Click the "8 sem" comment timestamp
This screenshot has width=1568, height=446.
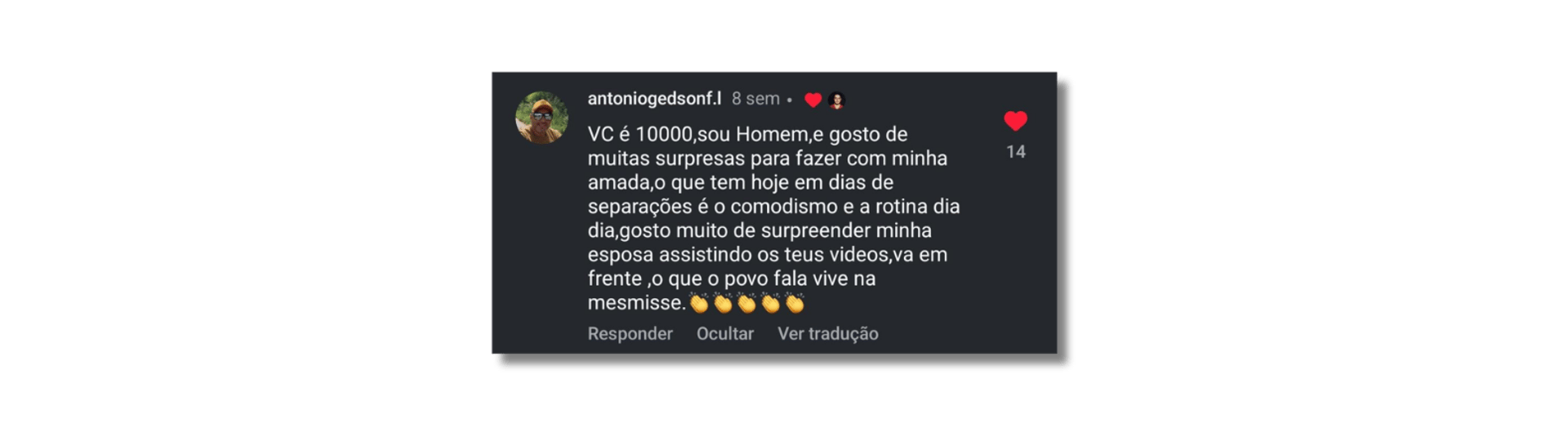(755, 99)
